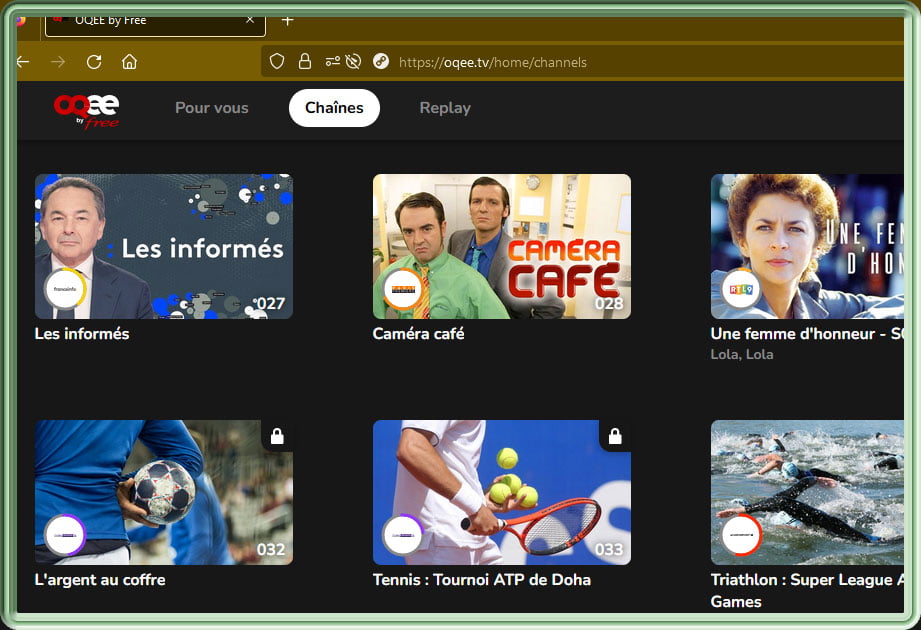
Task: Click the channel logo on Triathlon card
Action: [741, 535]
